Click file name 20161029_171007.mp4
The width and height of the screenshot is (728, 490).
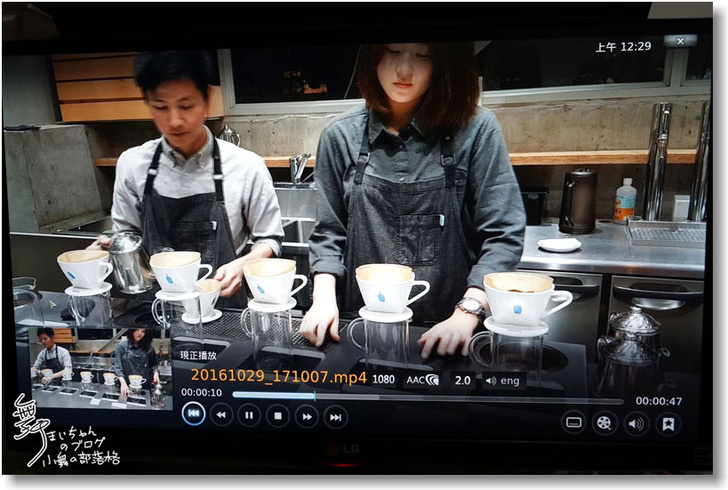[279, 377]
